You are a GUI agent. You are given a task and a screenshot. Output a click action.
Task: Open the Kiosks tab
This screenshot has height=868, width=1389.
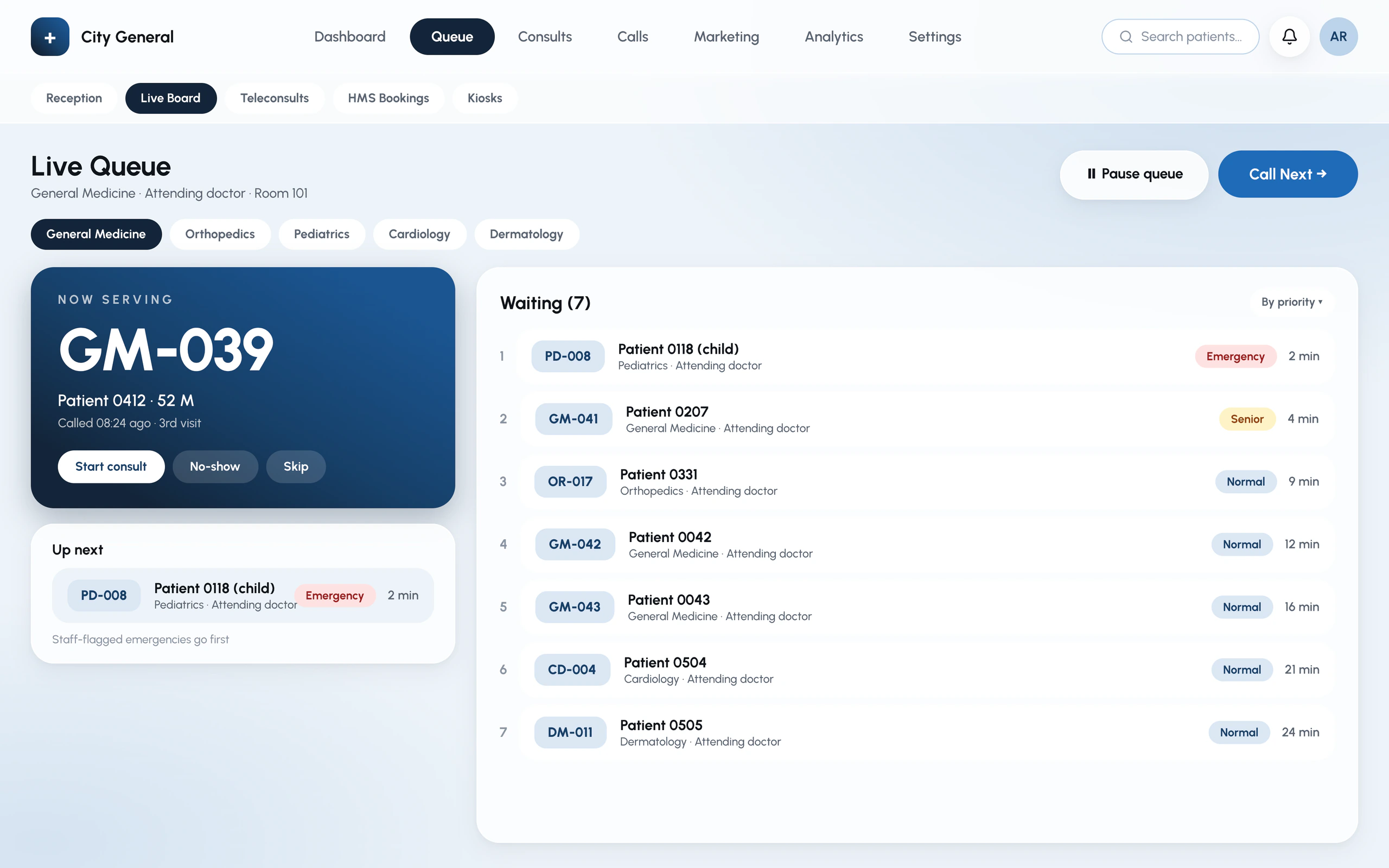coord(485,98)
